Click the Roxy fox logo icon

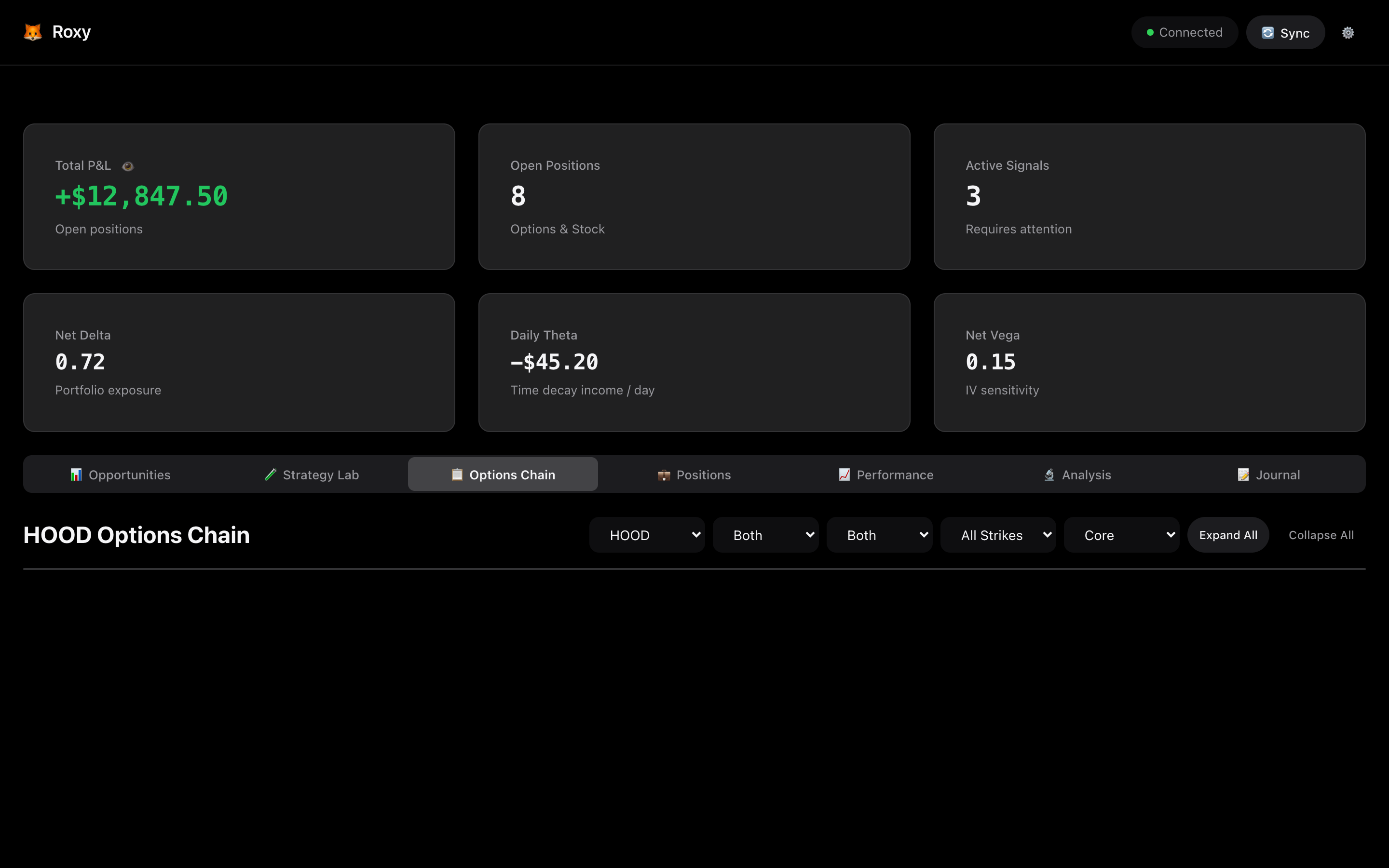pos(33,32)
